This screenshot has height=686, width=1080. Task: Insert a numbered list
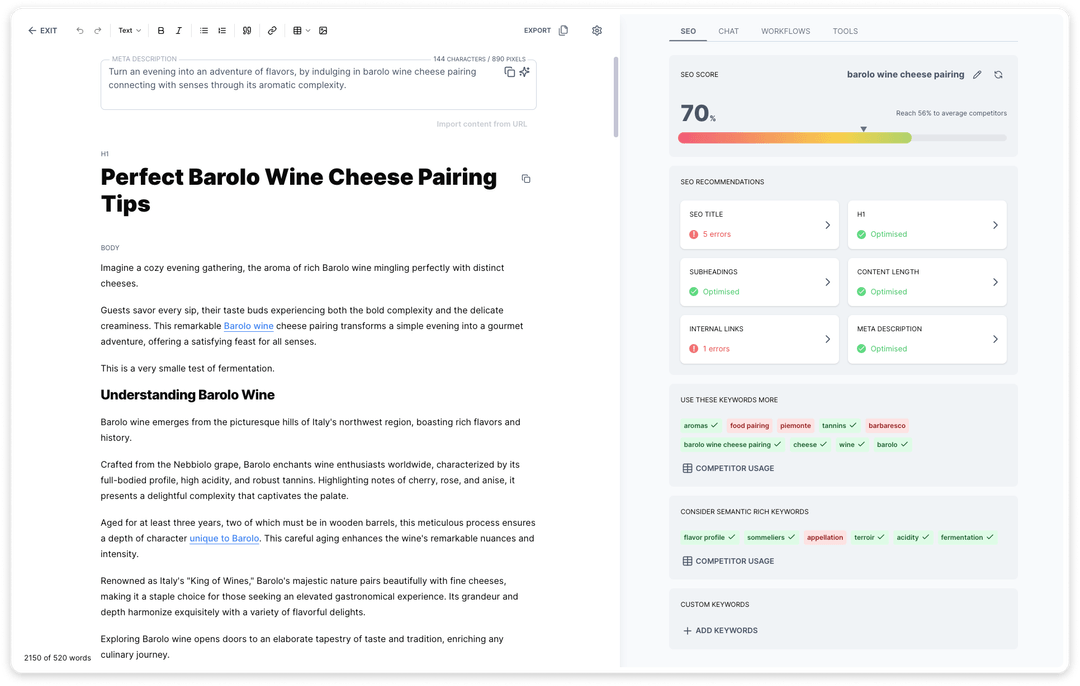222,31
